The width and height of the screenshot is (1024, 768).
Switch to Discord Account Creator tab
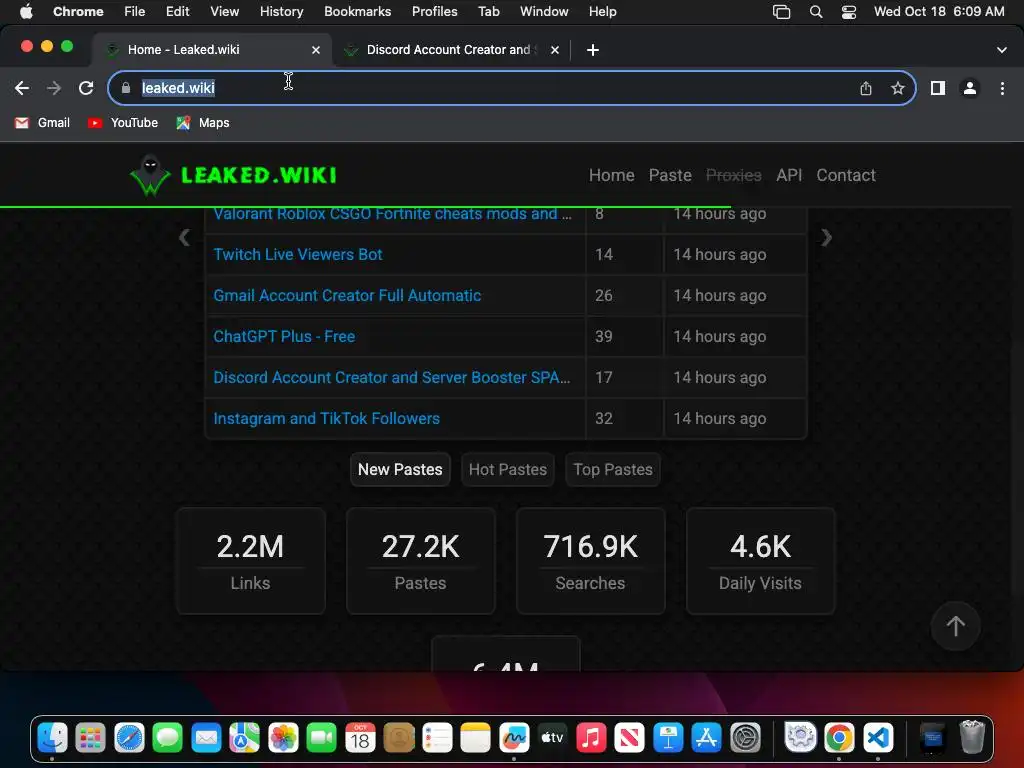click(451, 50)
